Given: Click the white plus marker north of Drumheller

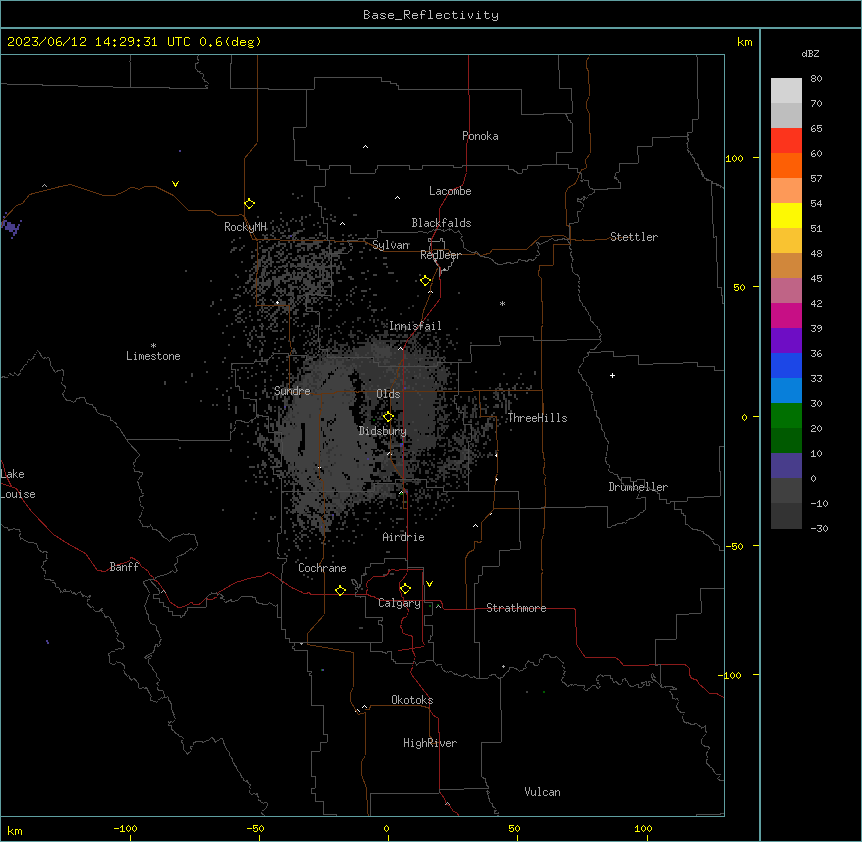Looking at the screenshot, I should [612, 375].
